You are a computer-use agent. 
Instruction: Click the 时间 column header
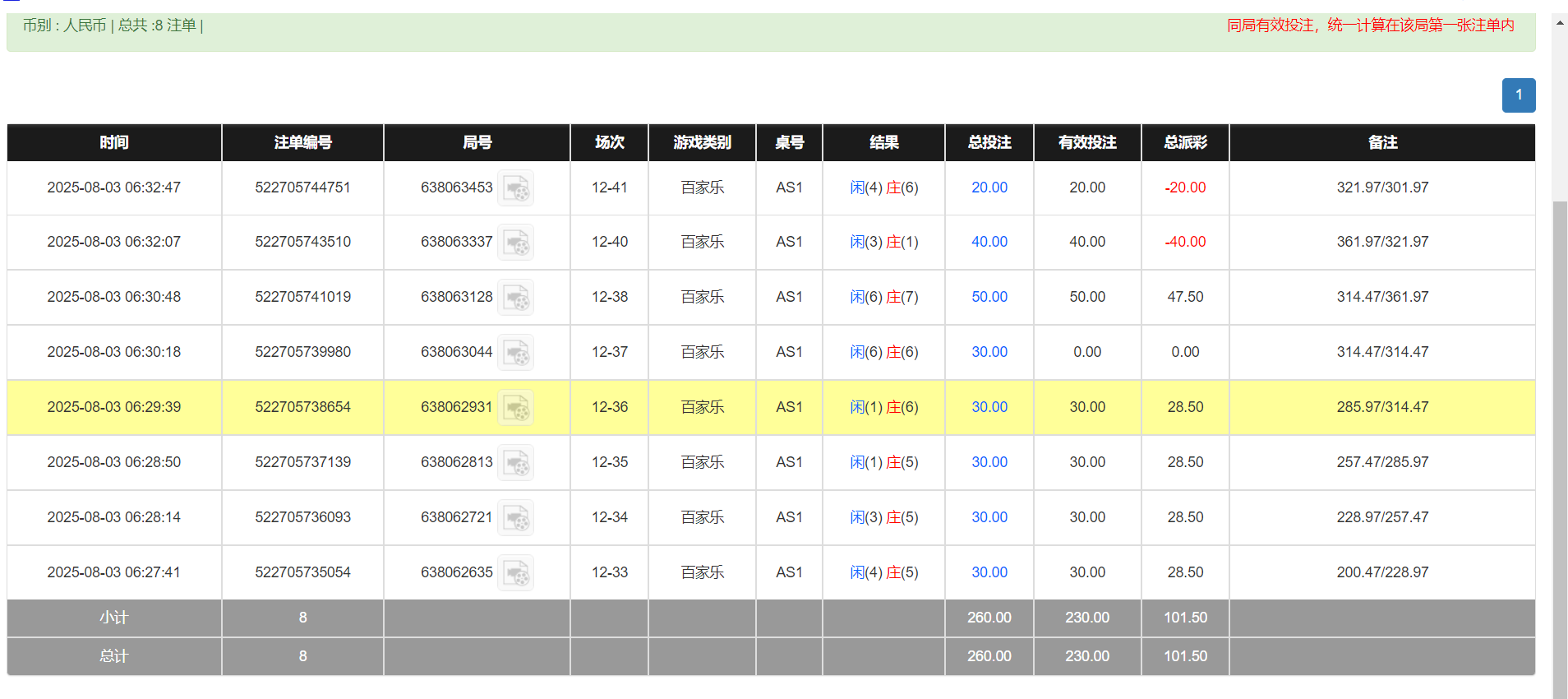pos(114,142)
